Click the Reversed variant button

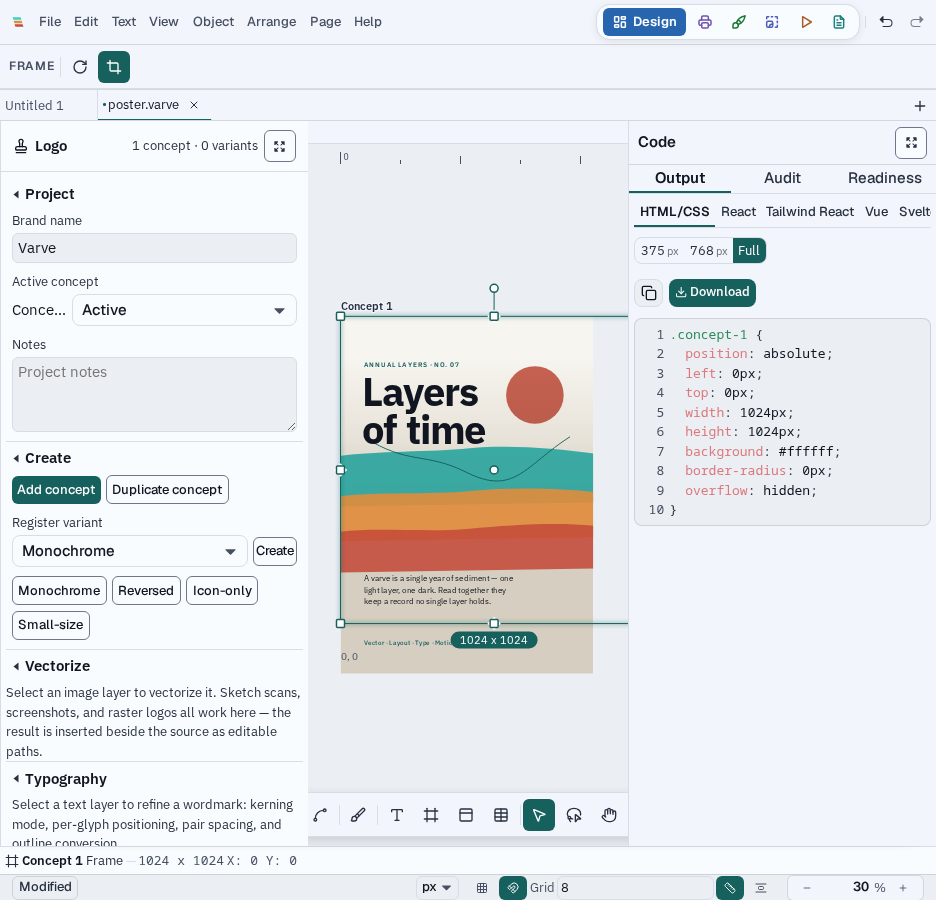coord(146,591)
